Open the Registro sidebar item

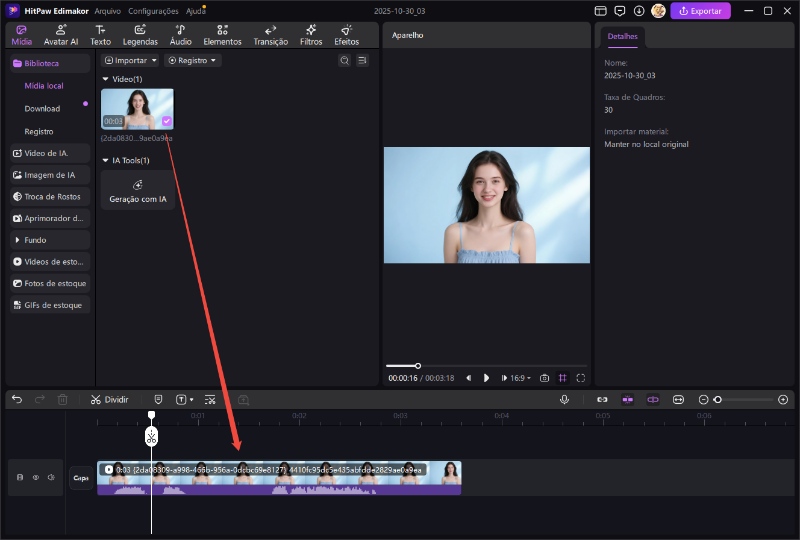(39, 132)
